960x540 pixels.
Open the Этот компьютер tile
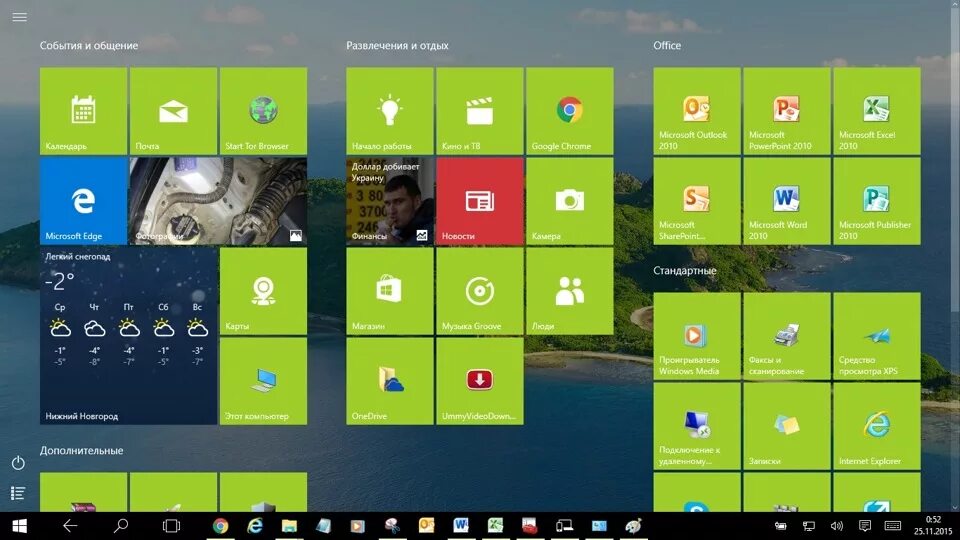(x=263, y=381)
